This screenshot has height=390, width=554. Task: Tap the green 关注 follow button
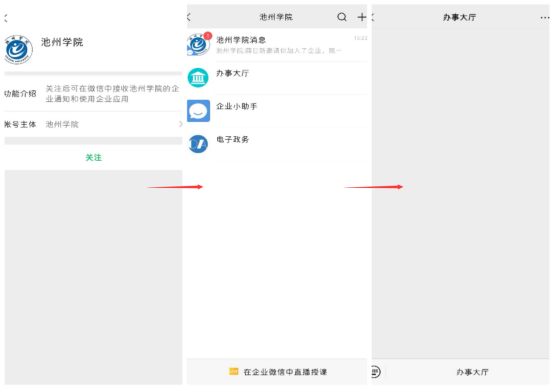pyautogui.click(x=94, y=158)
